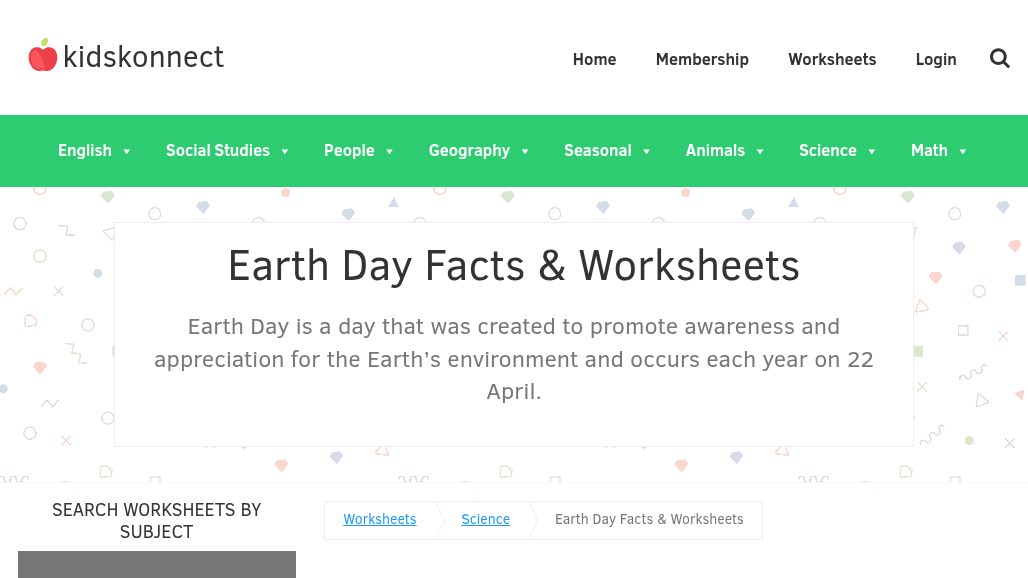
Task: Click the Login link
Action: [936, 59]
